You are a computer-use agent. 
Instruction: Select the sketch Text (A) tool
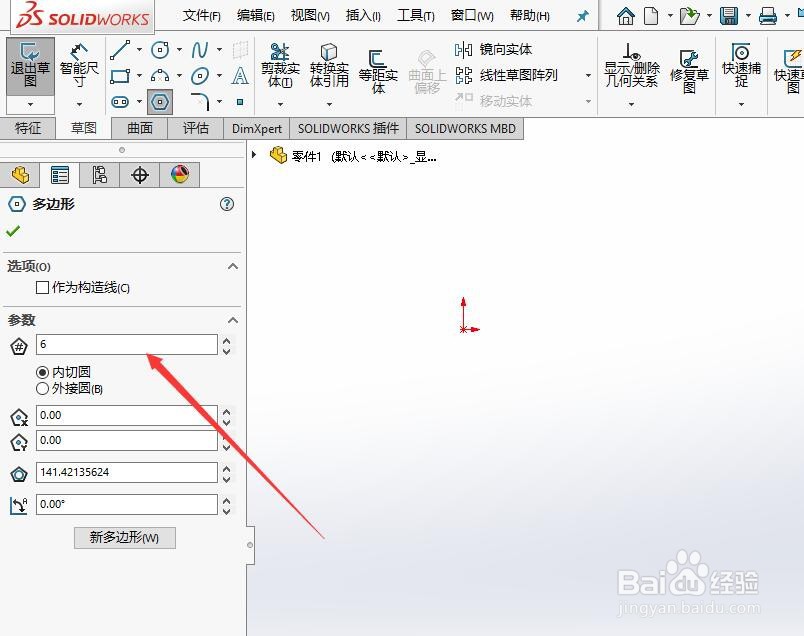(x=239, y=76)
